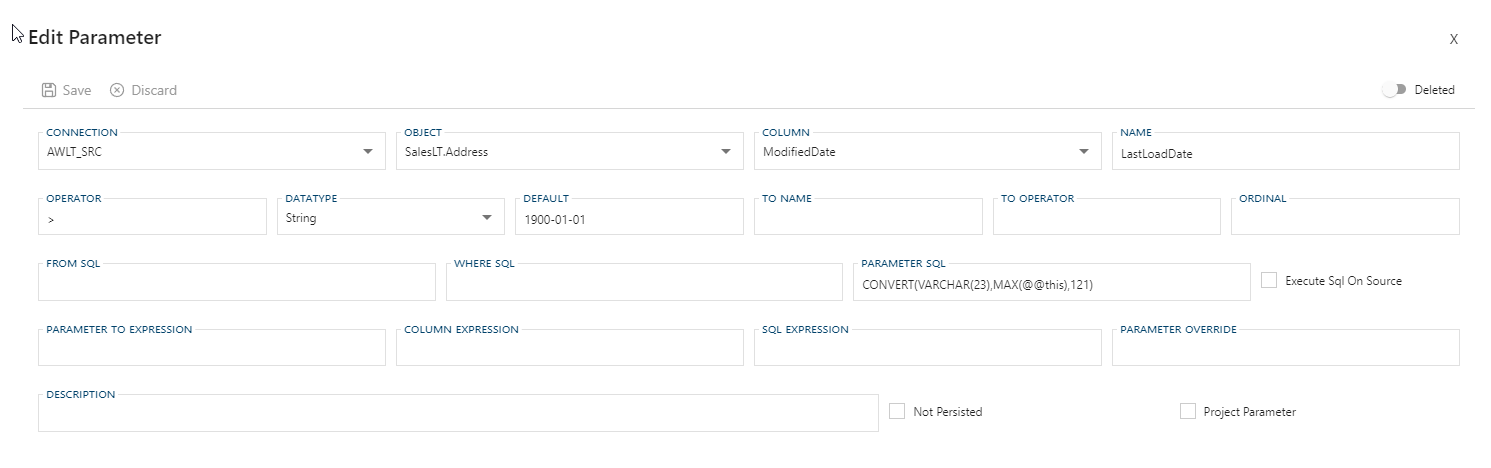The width and height of the screenshot is (1491, 468).
Task: Click the Save floppy disk icon
Action: (x=49, y=90)
